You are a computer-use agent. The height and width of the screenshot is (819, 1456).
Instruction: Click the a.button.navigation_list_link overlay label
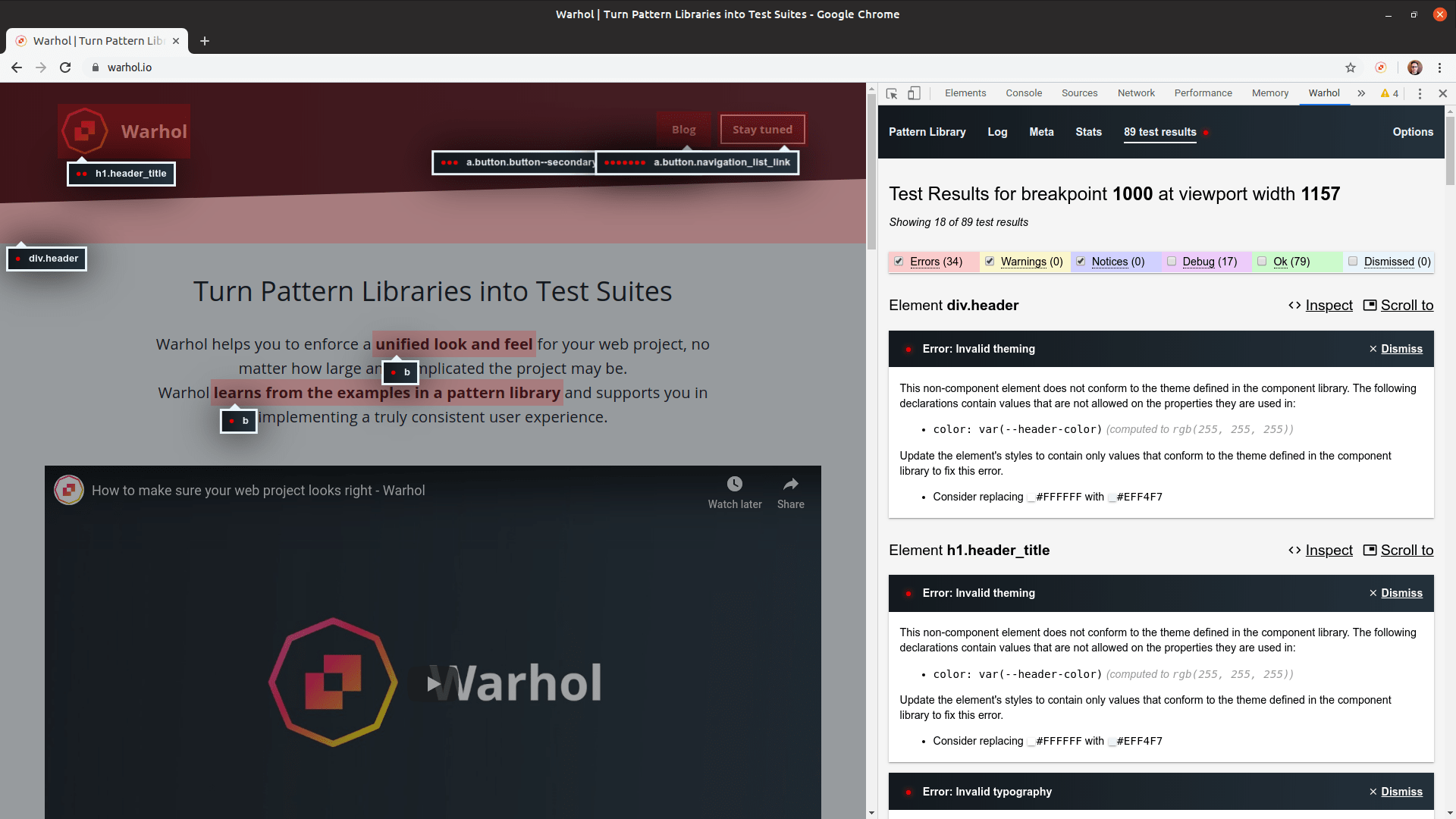tap(697, 162)
